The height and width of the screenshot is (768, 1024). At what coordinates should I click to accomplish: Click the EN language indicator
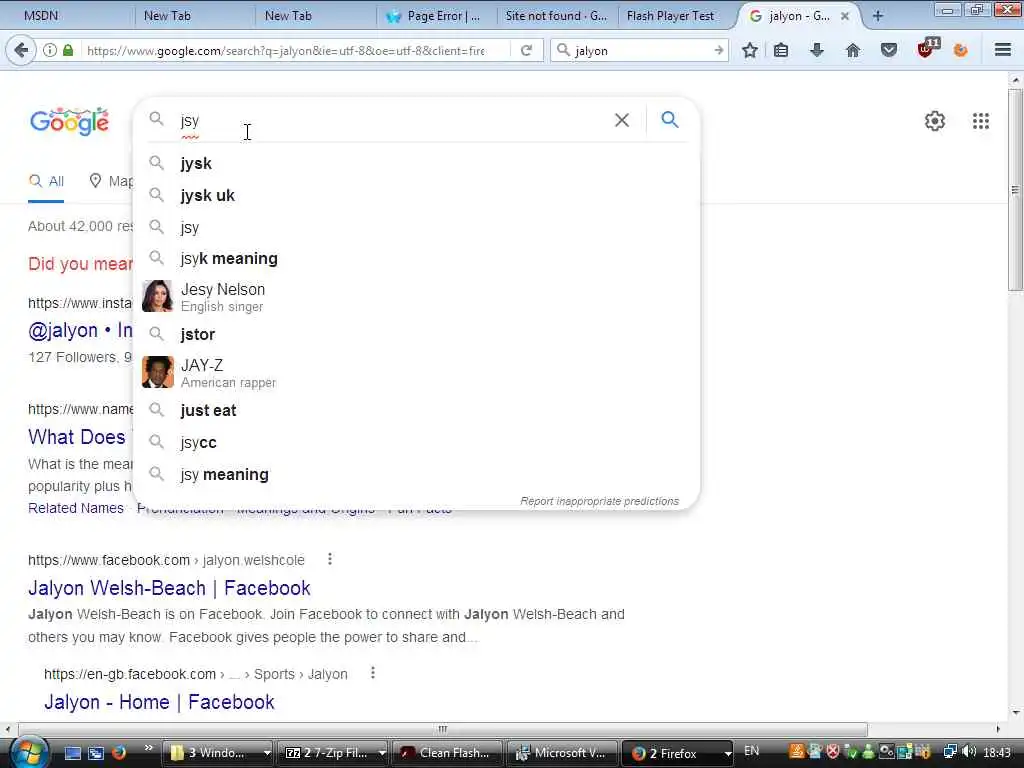click(752, 751)
